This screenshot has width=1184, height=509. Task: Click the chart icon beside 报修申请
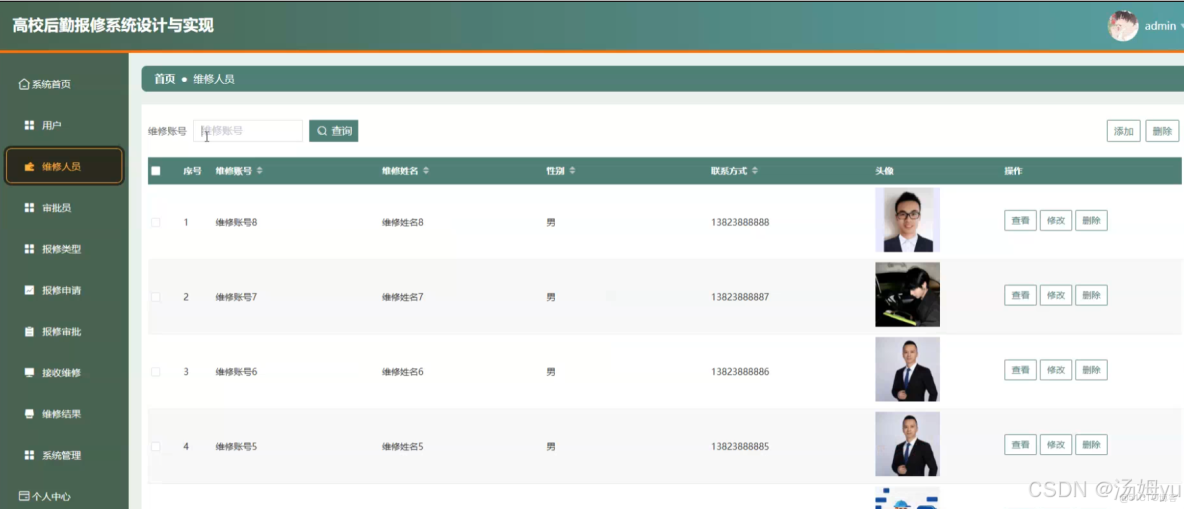pyautogui.click(x=29, y=290)
